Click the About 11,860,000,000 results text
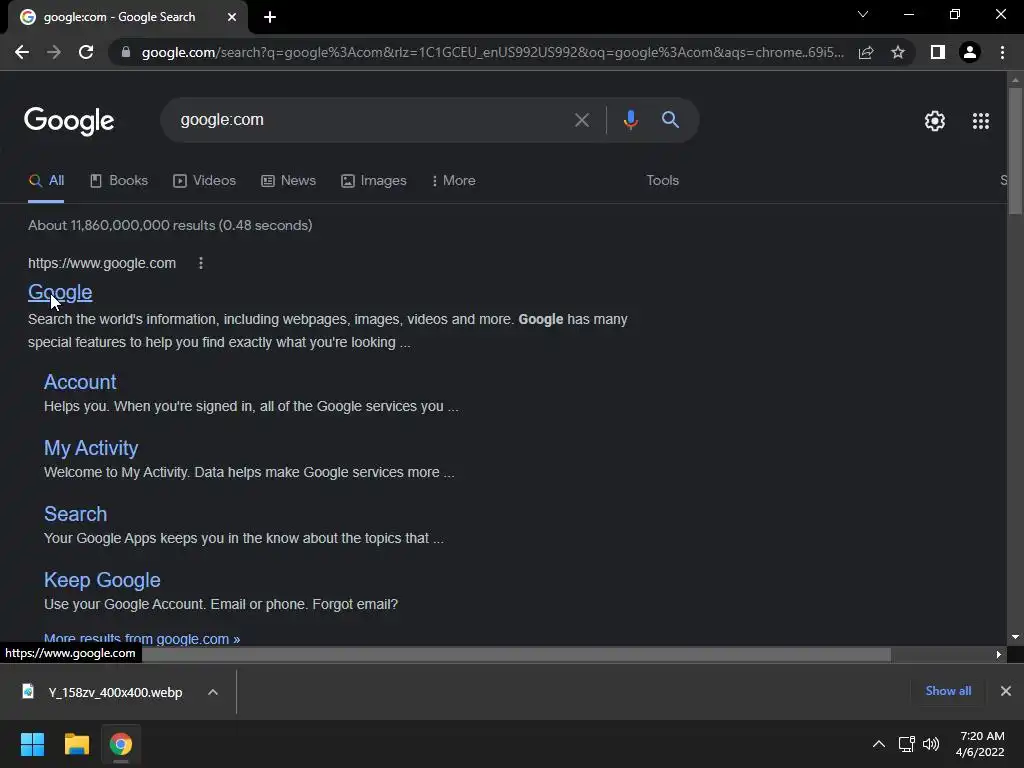This screenshot has height=768, width=1024. [x=170, y=225]
